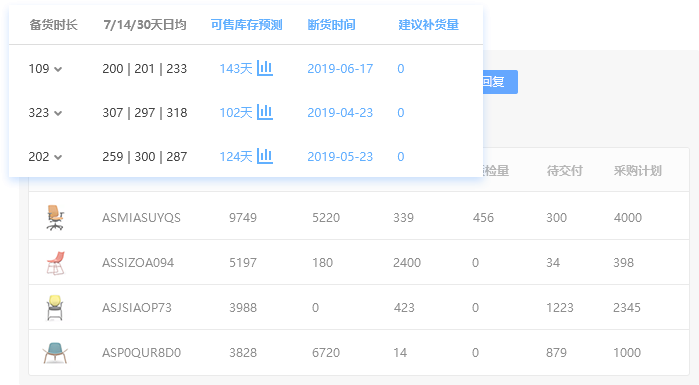
Task: Sort by 断货时间 column header
Action: tap(331, 25)
